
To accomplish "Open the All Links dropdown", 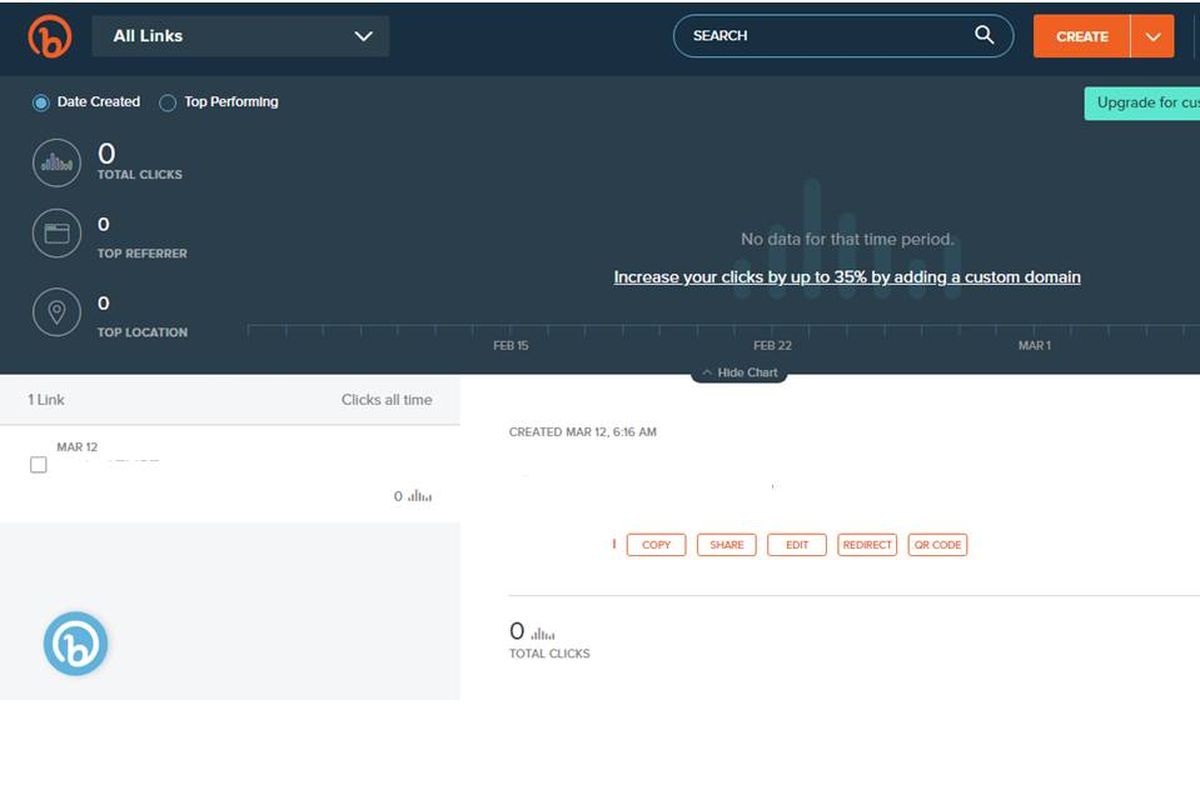I will pyautogui.click(x=240, y=36).
